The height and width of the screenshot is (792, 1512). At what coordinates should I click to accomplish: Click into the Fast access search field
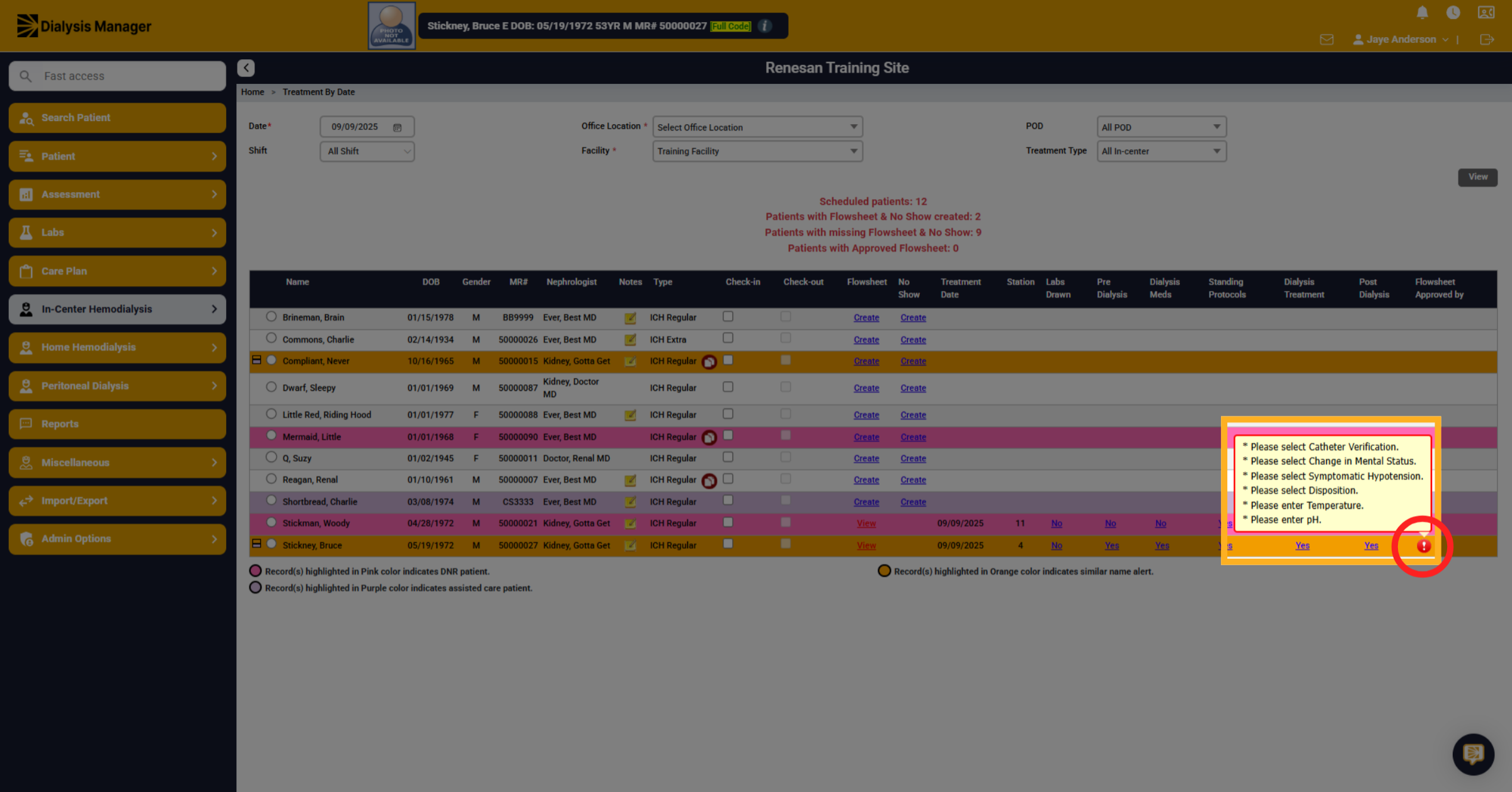point(117,76)
